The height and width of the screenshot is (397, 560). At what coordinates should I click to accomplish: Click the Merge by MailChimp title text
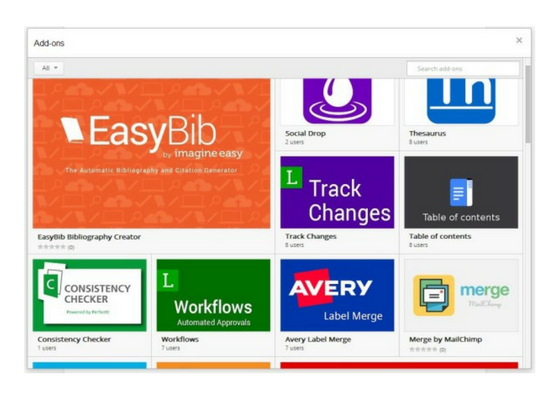pyautogui.click(x=445, y=340)
